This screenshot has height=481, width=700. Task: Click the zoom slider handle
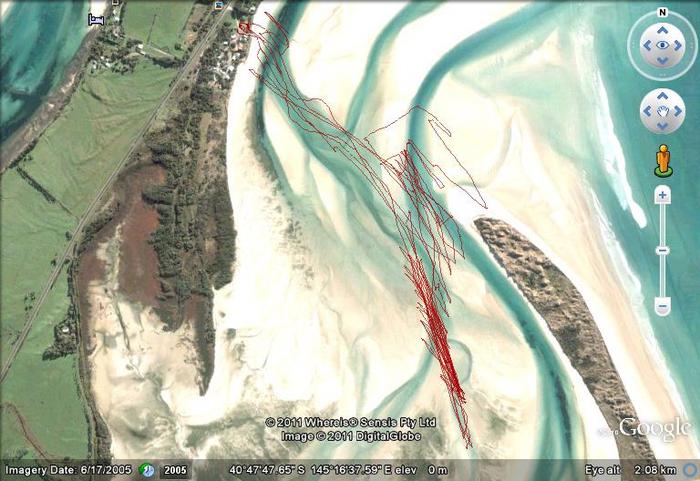click(662, 249)
